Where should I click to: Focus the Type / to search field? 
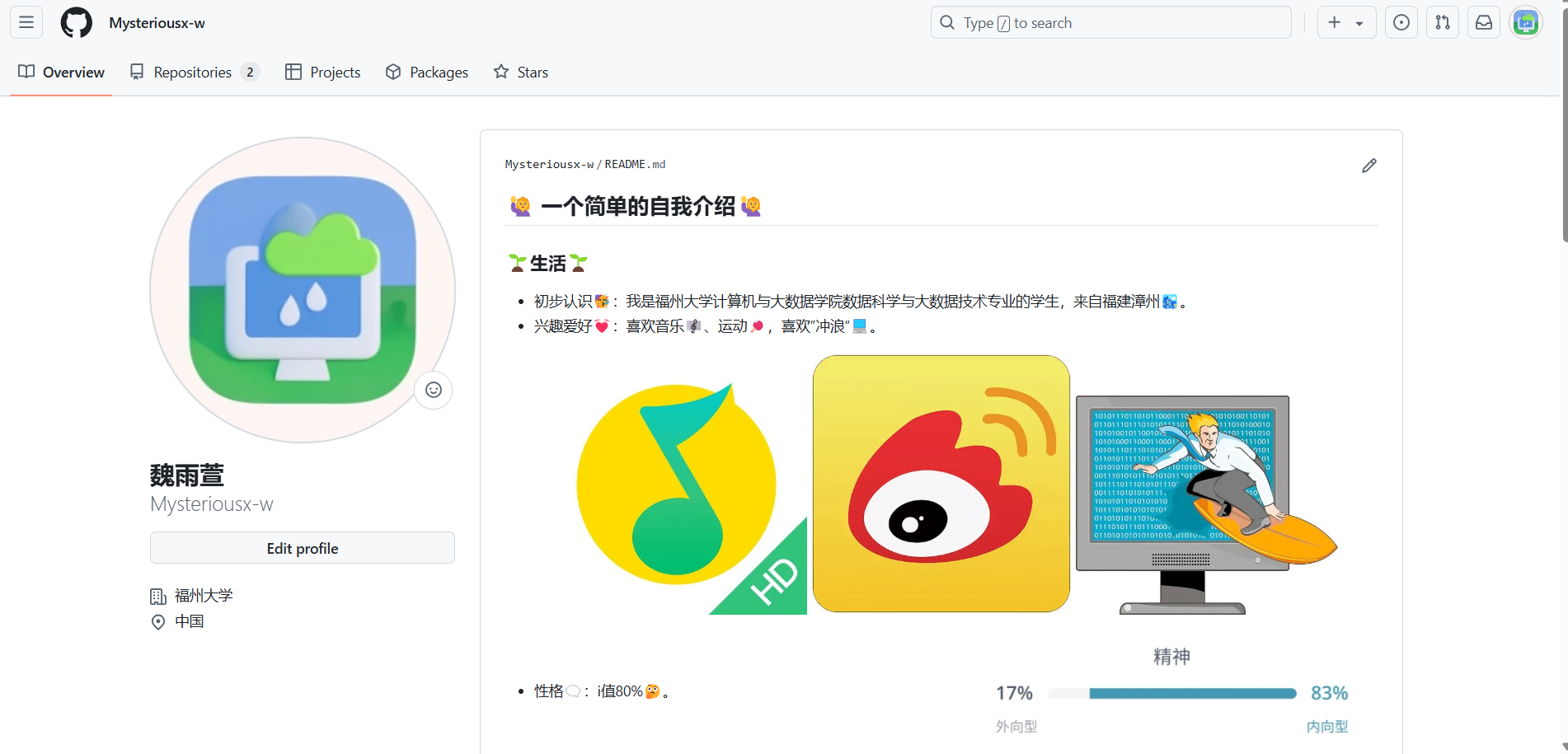coord(1111,22)
